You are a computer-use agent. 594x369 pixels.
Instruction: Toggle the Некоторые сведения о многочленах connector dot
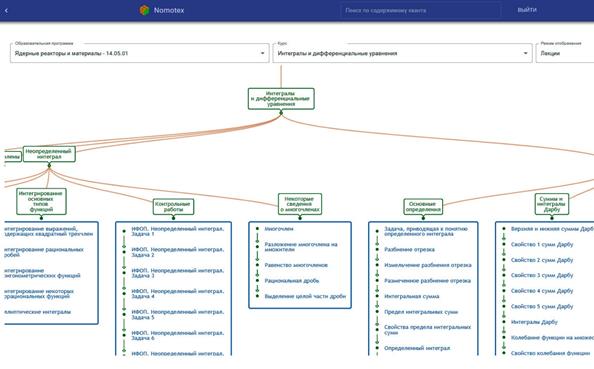tap(300, 218)
